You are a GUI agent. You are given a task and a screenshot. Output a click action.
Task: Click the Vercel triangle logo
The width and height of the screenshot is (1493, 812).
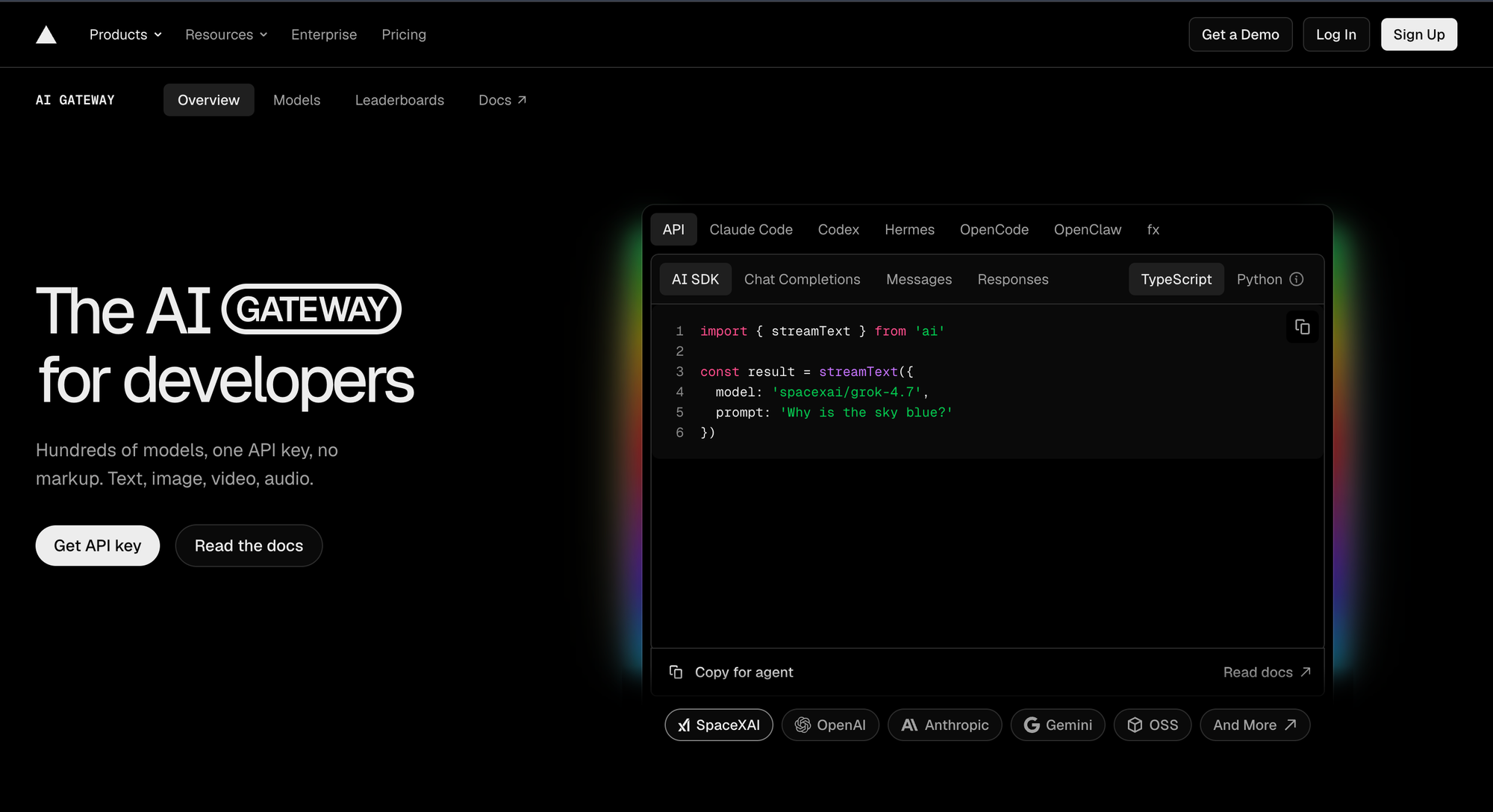46,34
